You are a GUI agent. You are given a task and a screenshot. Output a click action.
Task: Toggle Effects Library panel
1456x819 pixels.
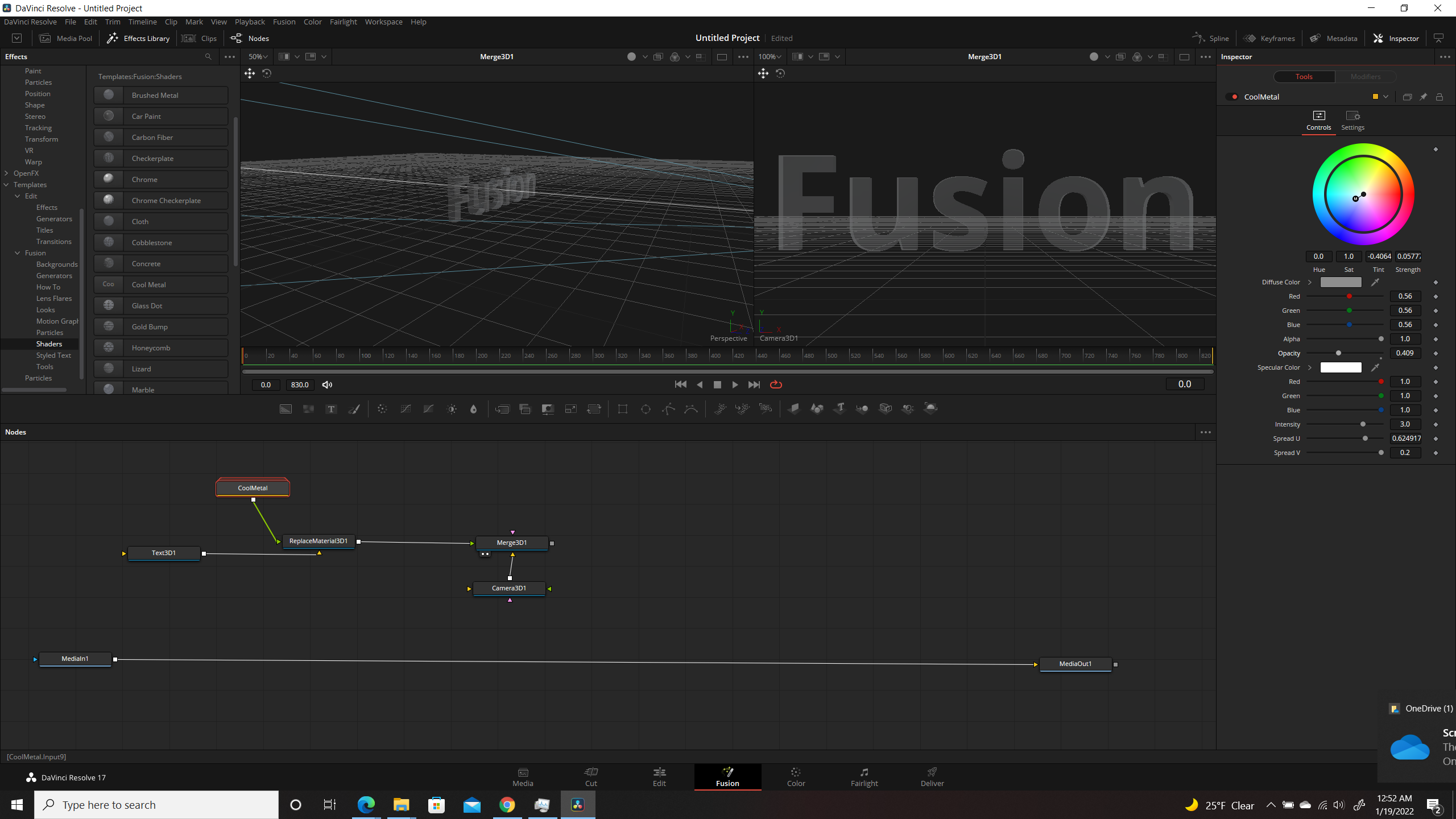click(138, 39)
